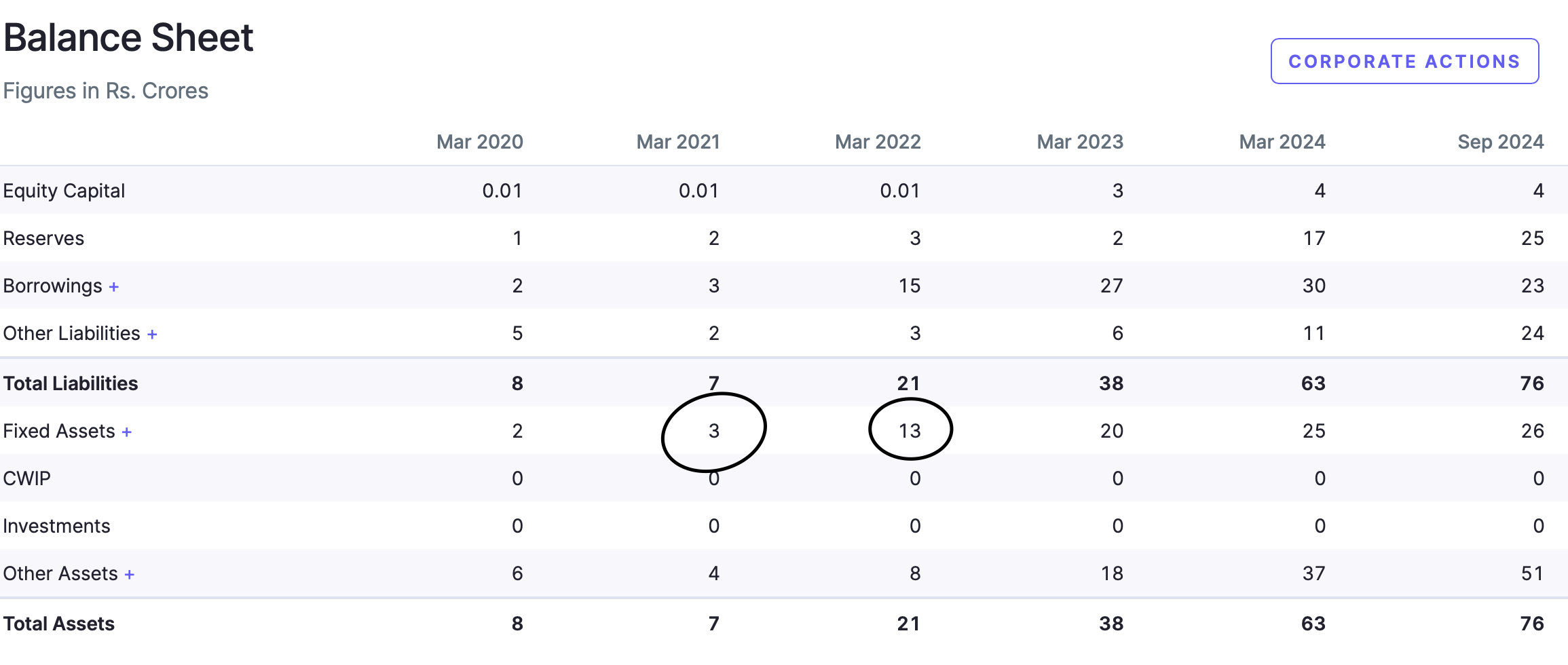This screenshot has width=1568, height=665.
Task: Click the Reserves row label
Action: click(x=43, y=238)
